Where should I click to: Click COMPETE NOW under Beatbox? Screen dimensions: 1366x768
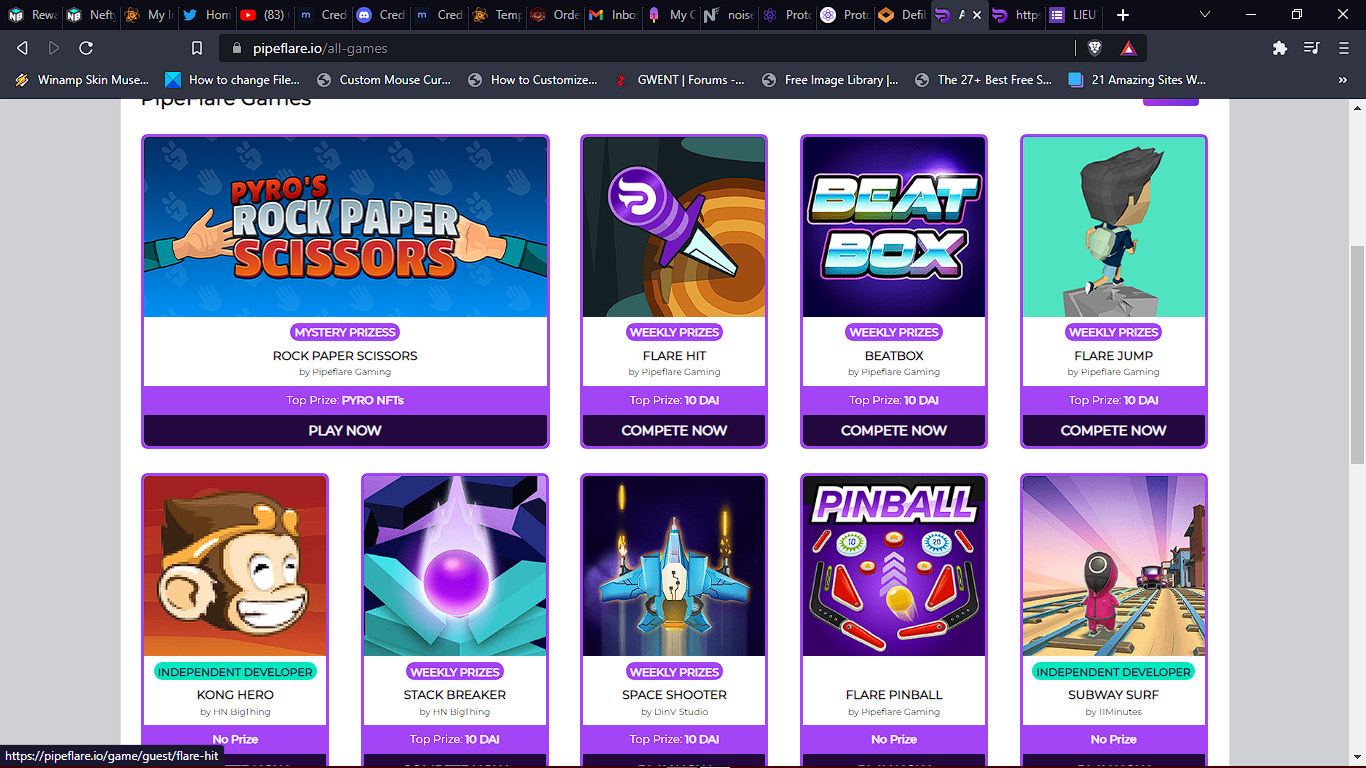(894, 430)
